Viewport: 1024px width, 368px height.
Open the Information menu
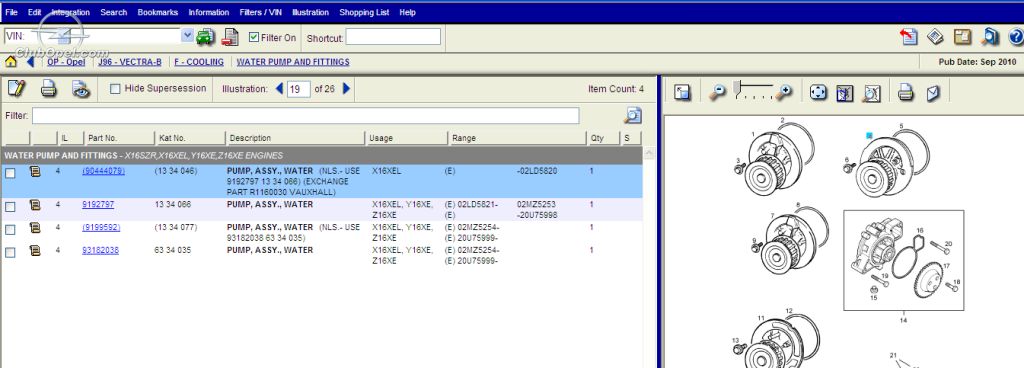coord(209,12)
